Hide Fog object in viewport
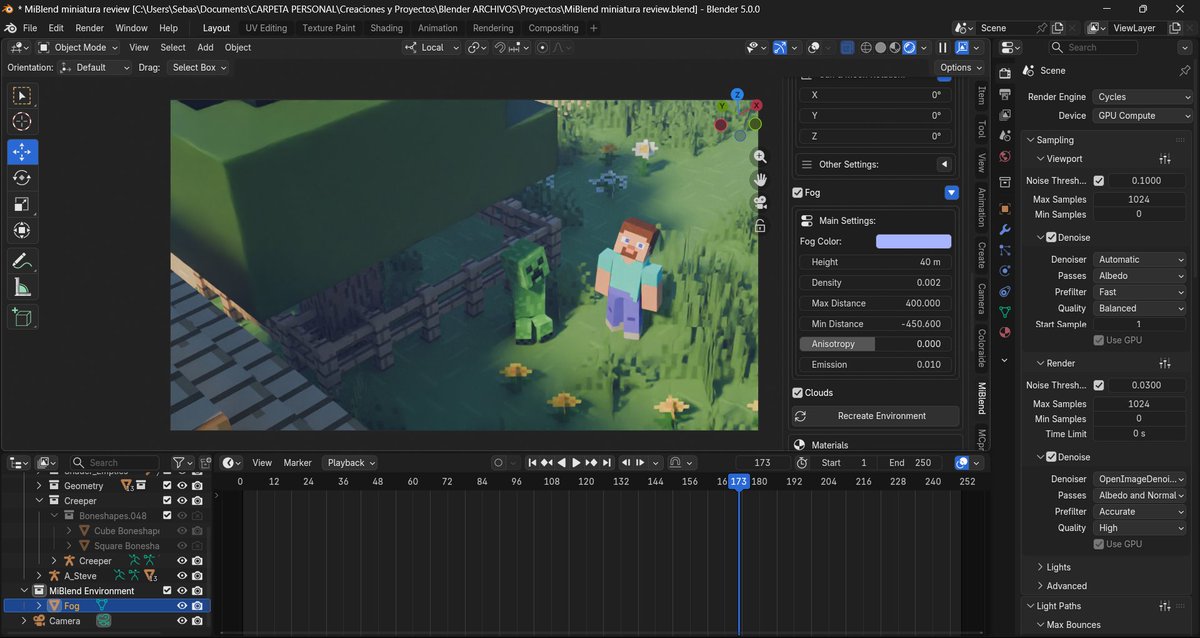Image resolution: width=1200 pixels, height=638 pixels. [x=182, y=606]
